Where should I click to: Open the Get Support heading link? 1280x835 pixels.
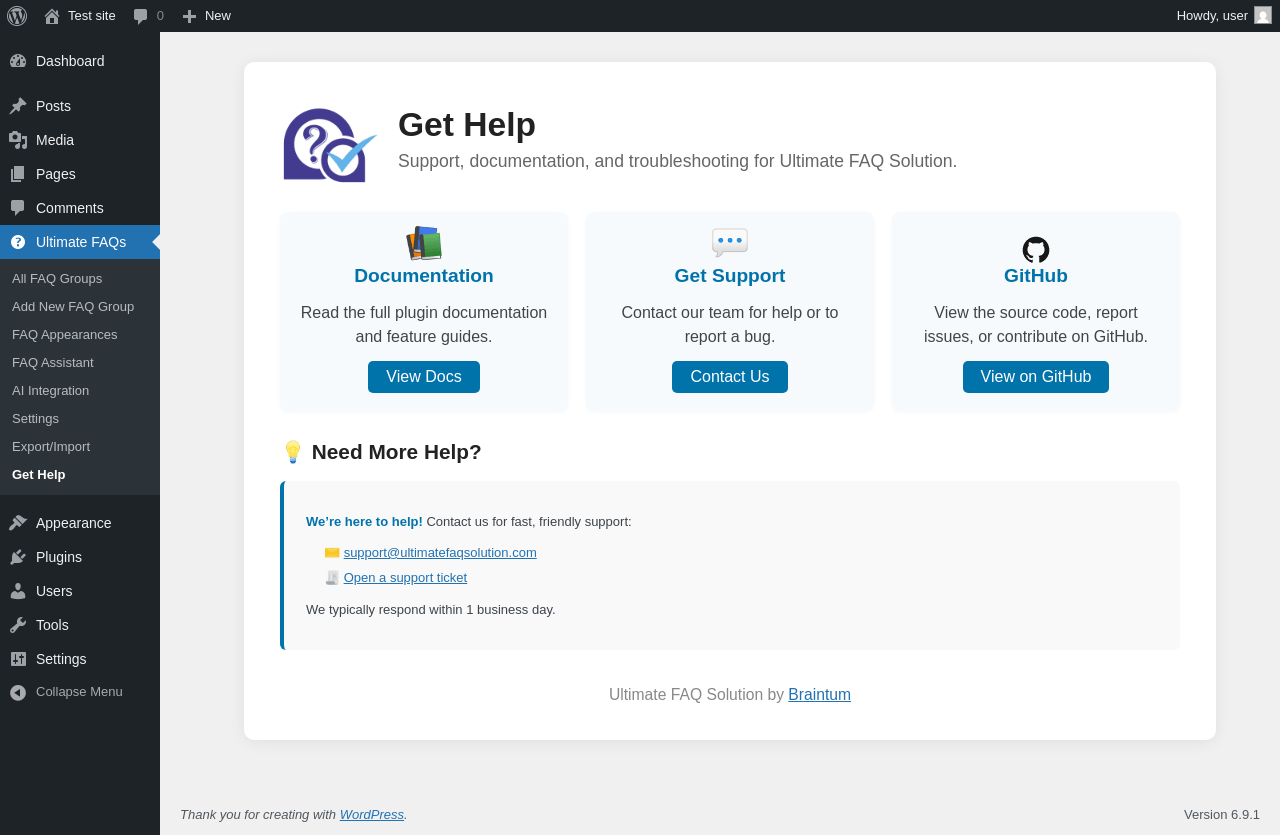tap(730, 276)
